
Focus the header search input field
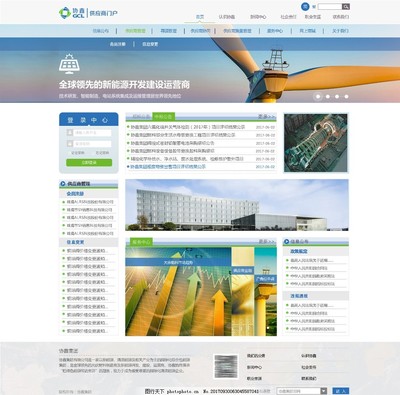(330, 6)
